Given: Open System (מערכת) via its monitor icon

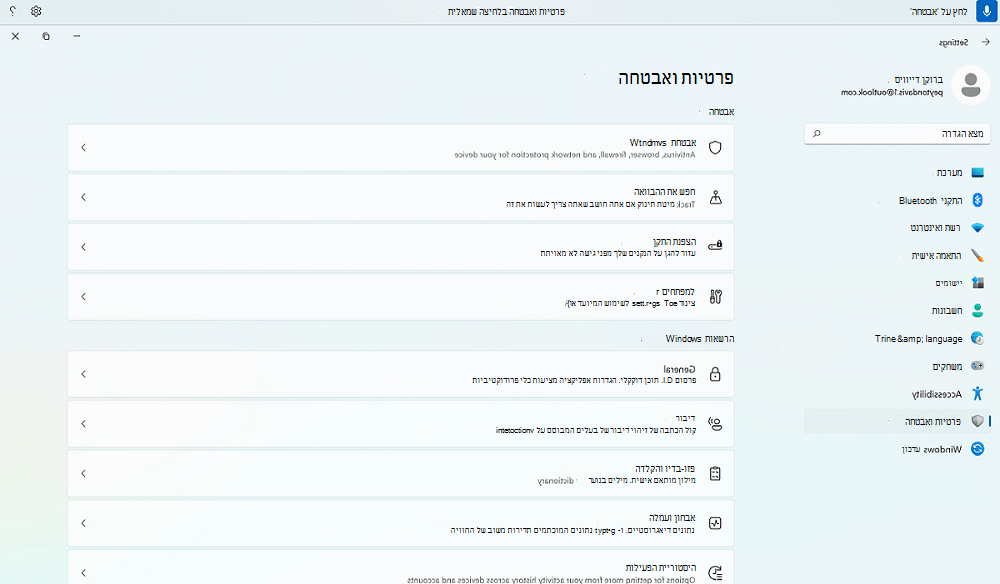Looking at the screenshot, I should pos(978,173).
